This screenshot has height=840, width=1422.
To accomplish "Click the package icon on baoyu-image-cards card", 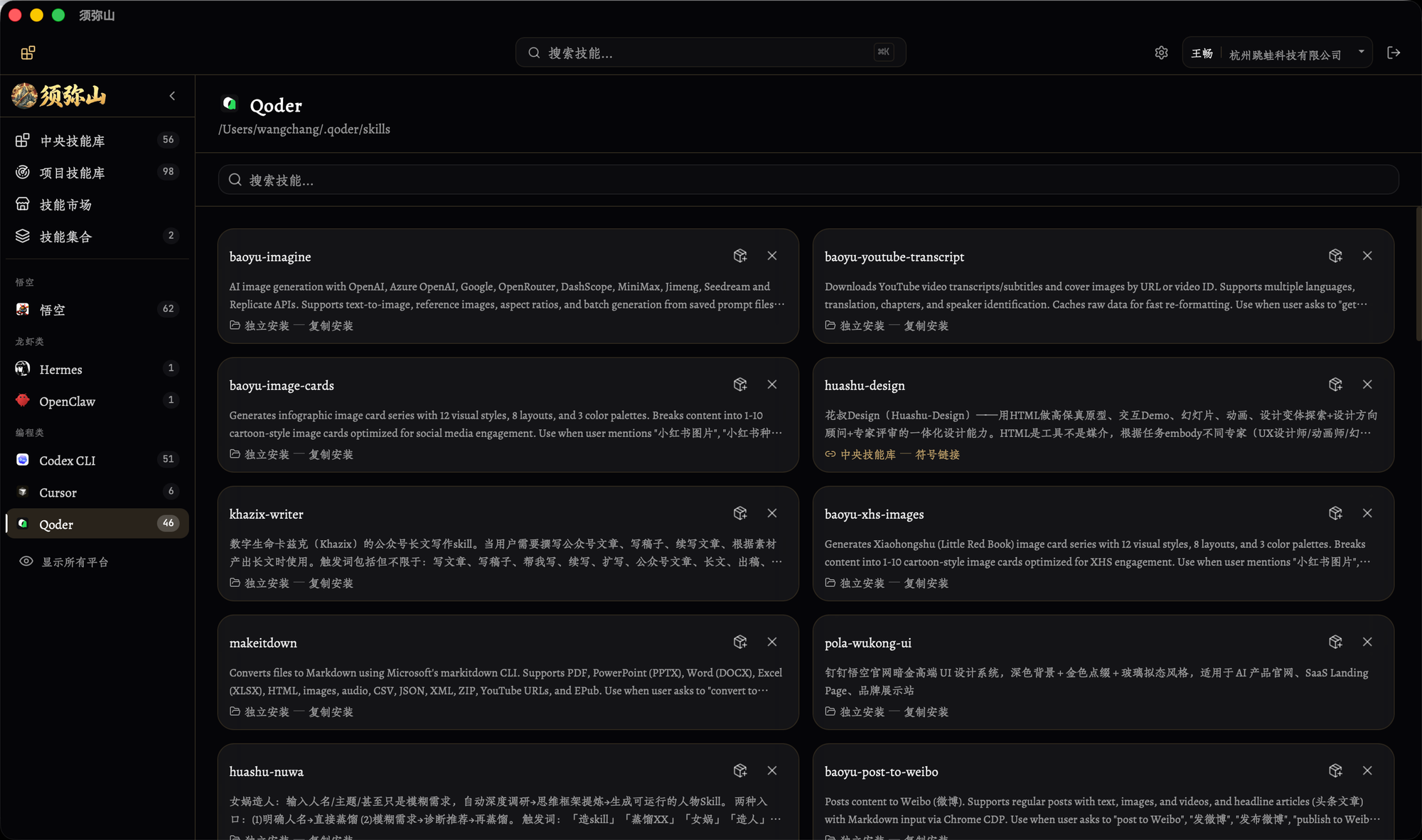I will pyautogui.click(x=740, y=384).
